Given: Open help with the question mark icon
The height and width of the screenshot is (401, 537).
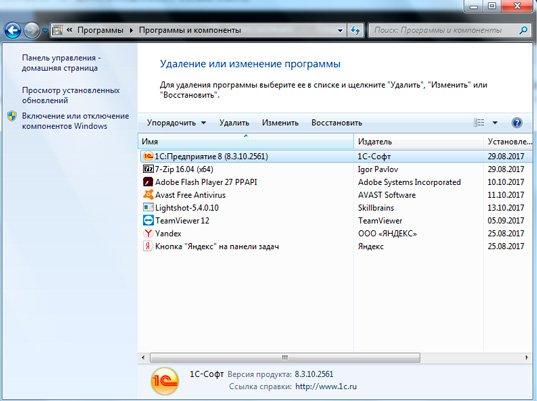Looking at the screenshot, I should (x=516, y=123).
